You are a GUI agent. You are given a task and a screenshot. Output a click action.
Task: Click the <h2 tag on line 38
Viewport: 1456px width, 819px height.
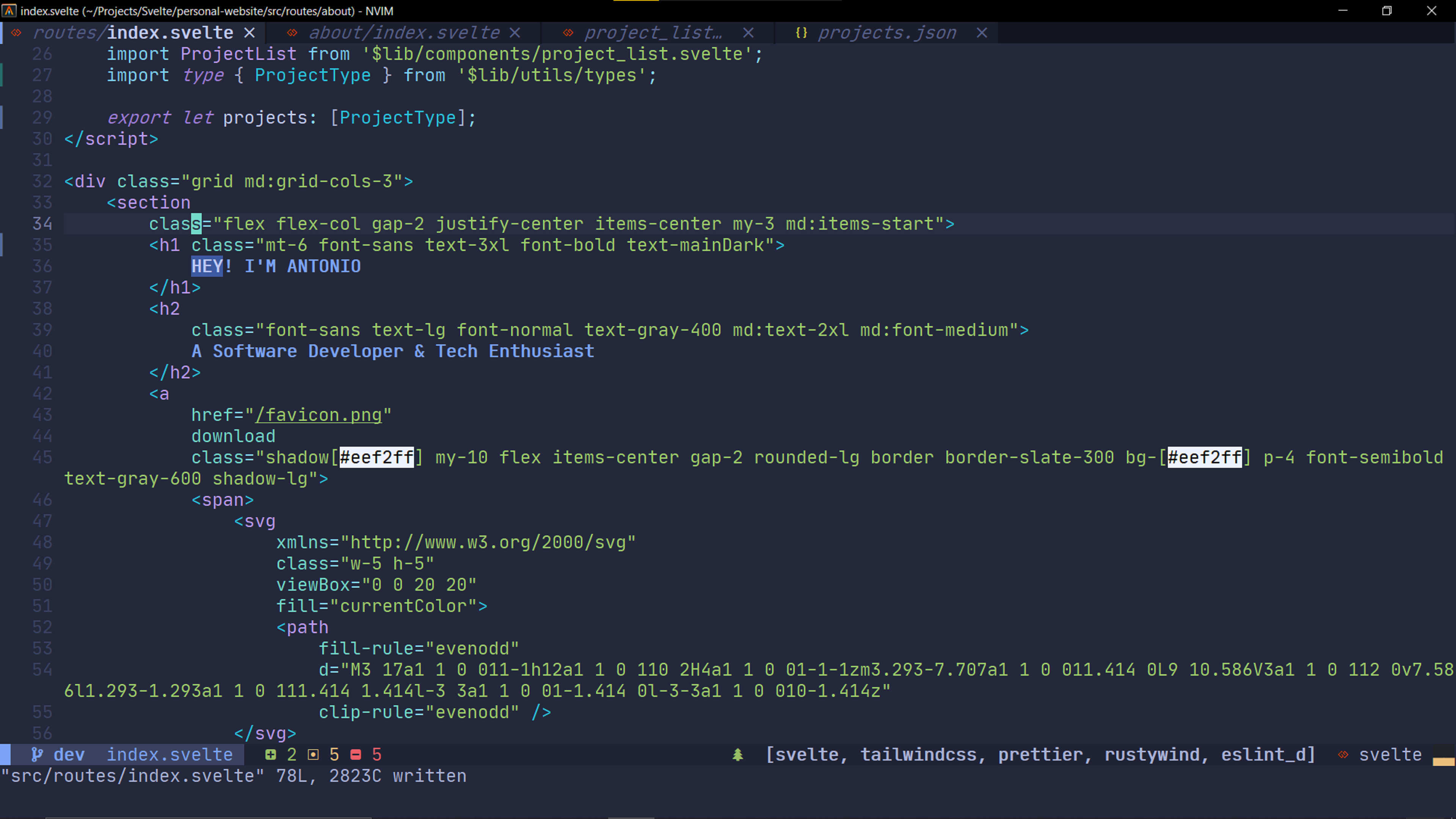pos(165,309)
